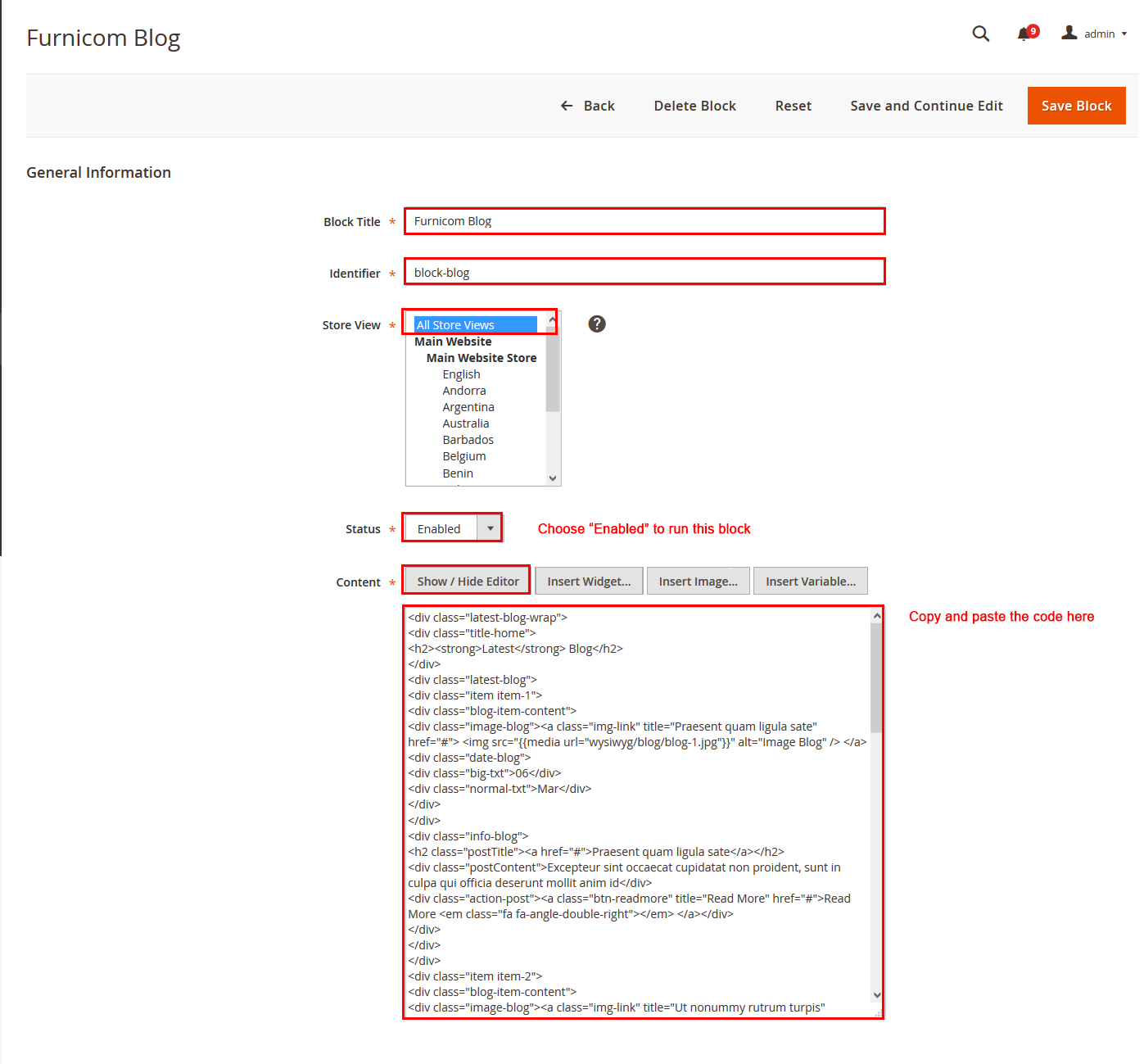The image size is (1144, 1064).
Task: Click store view list scroll-down arrow
Action: (x=553, y=478)
